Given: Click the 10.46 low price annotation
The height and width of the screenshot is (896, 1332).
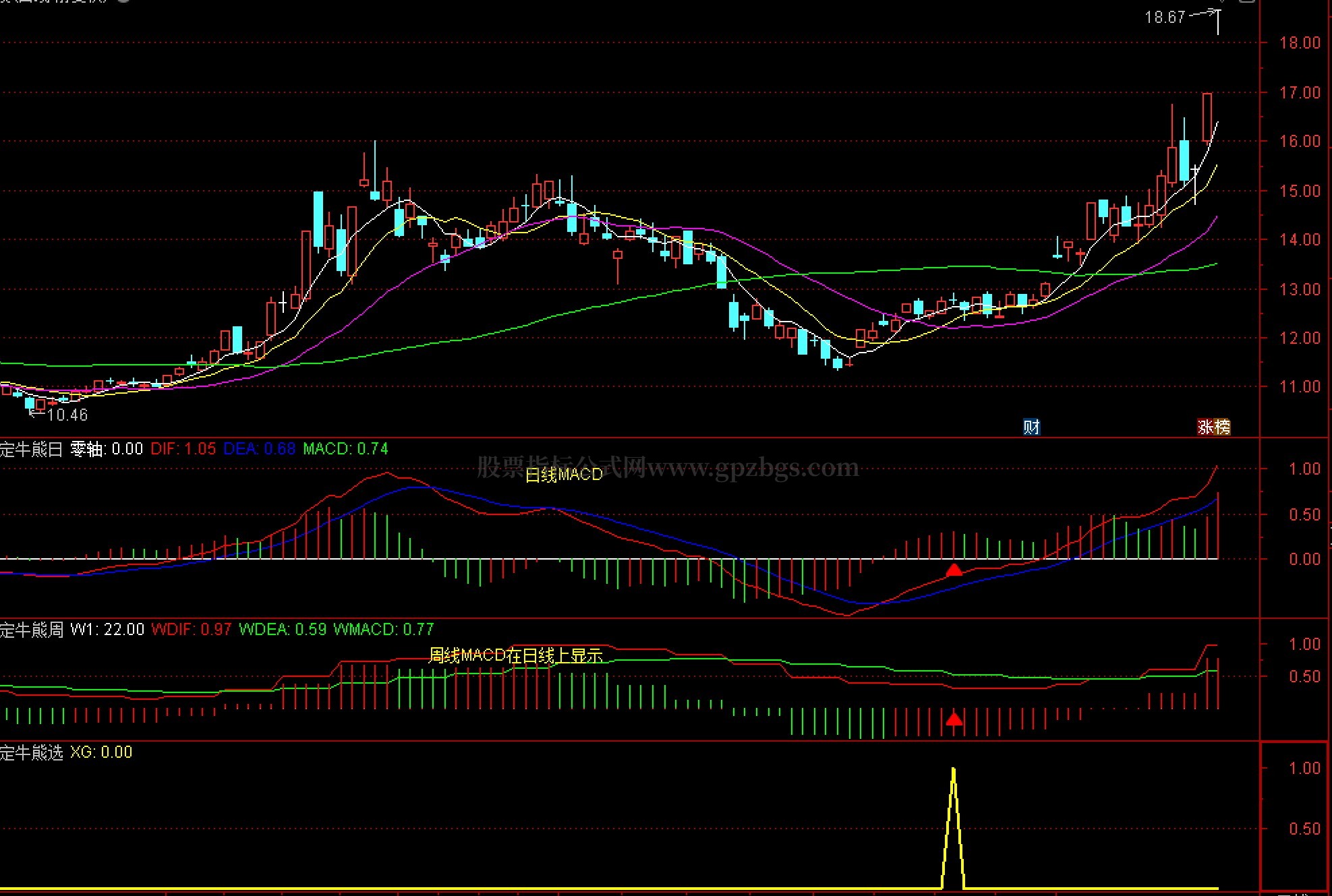Looking at the screenshot, I should (67, 415).
